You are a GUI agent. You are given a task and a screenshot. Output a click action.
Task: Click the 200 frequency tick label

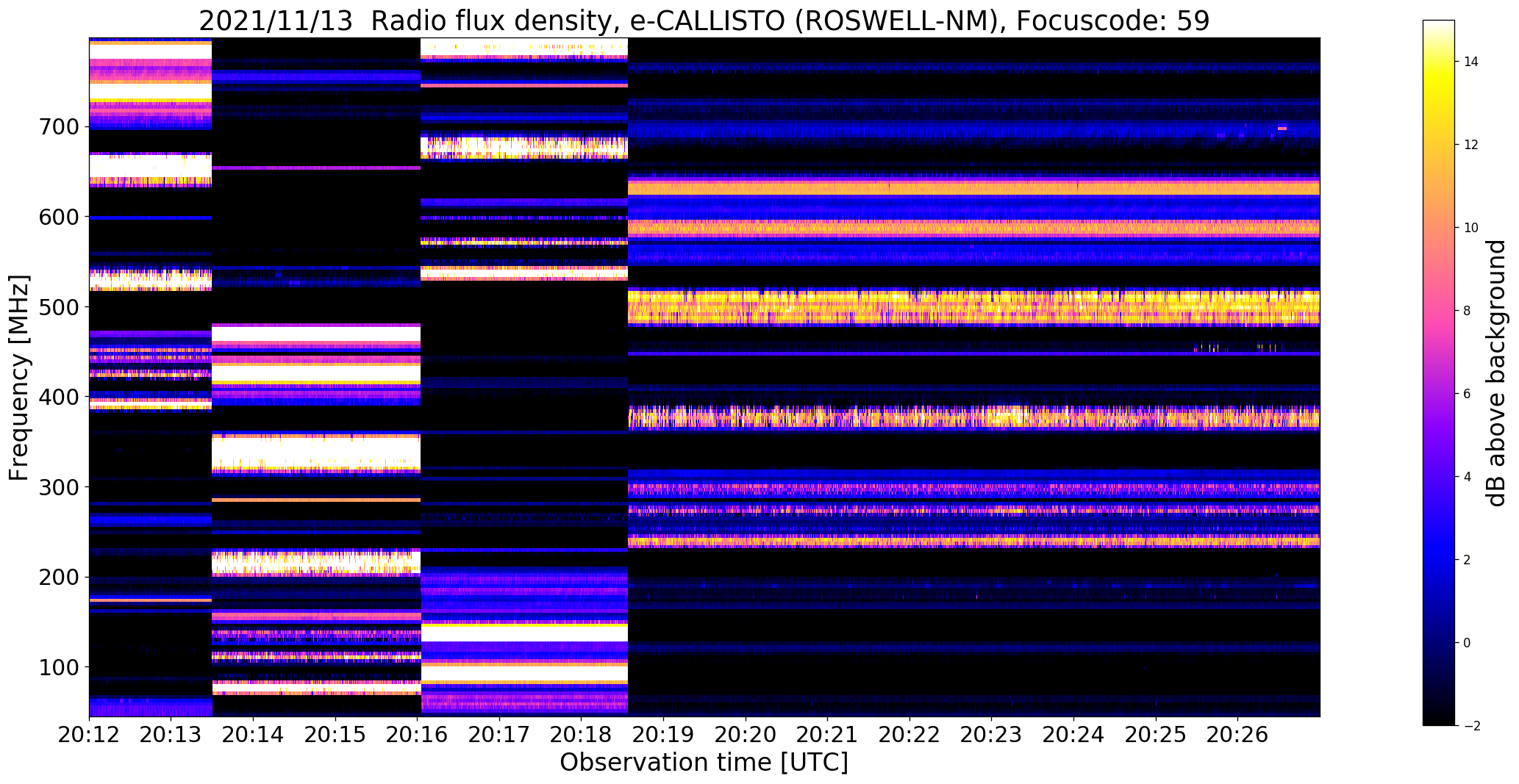[x=59, y=577]
